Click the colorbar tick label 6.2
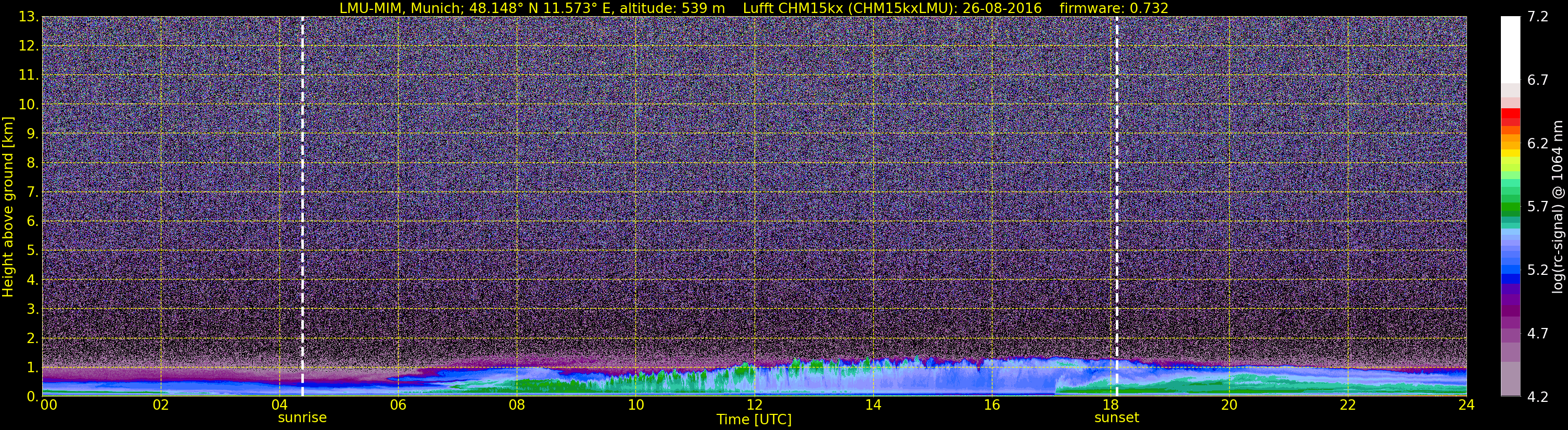This screenshot has width=1568, height=430. click(1538, 144)
